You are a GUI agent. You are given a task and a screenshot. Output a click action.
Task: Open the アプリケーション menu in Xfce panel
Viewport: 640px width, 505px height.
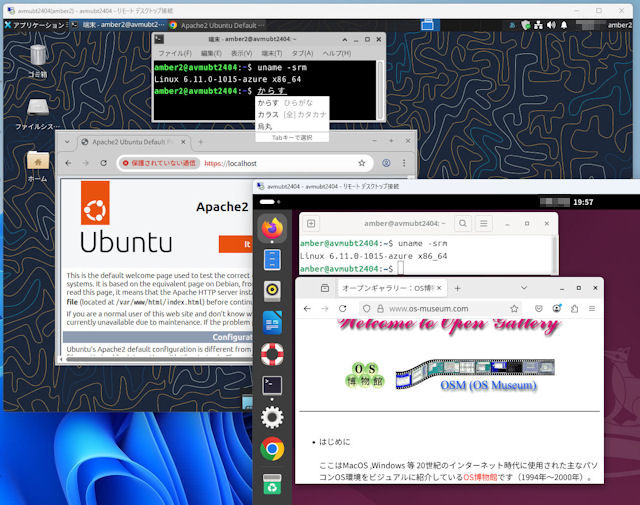36,25
